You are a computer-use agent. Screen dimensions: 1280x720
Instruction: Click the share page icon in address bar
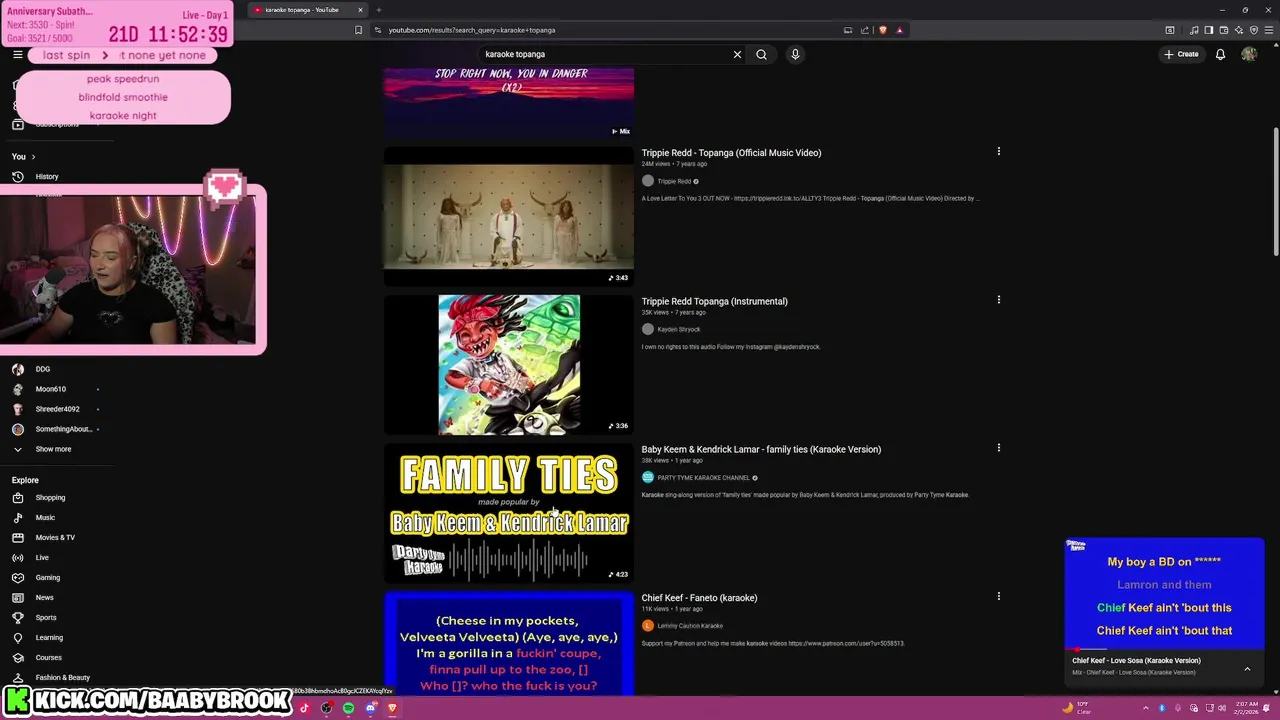point(866,30)
